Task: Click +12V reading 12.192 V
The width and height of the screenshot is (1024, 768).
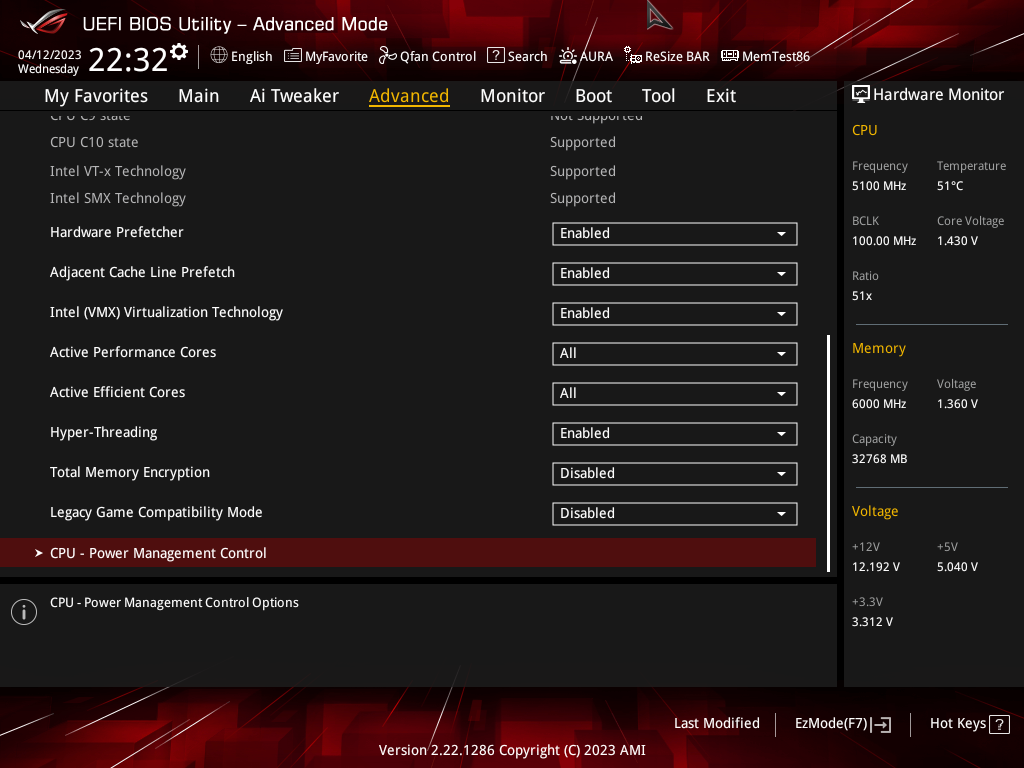Action: tap(876, 567)
